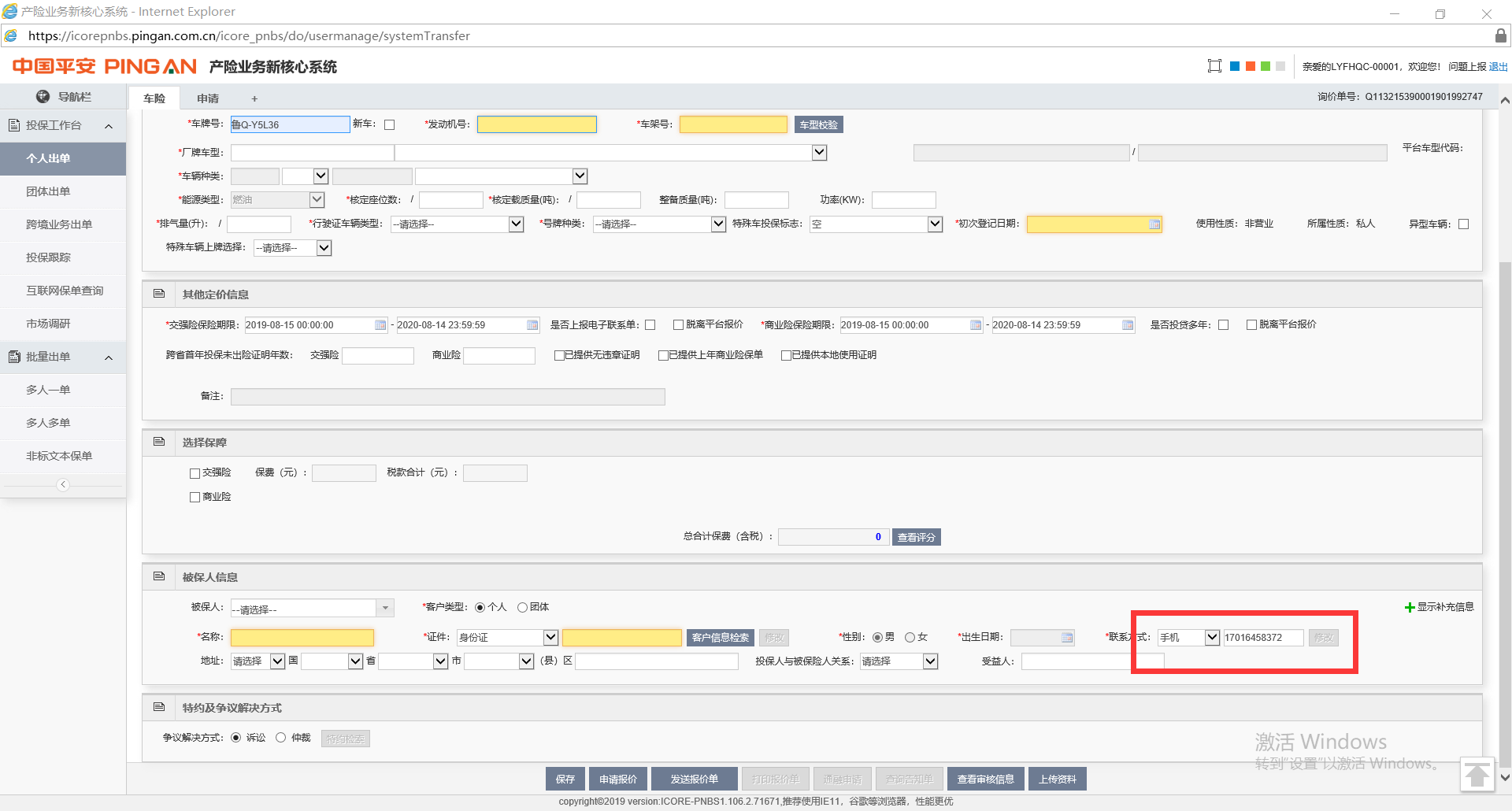1512x811 pixels.
Task: Select 仲裁 dispute resolution radio
Action: tap(280, 738)
